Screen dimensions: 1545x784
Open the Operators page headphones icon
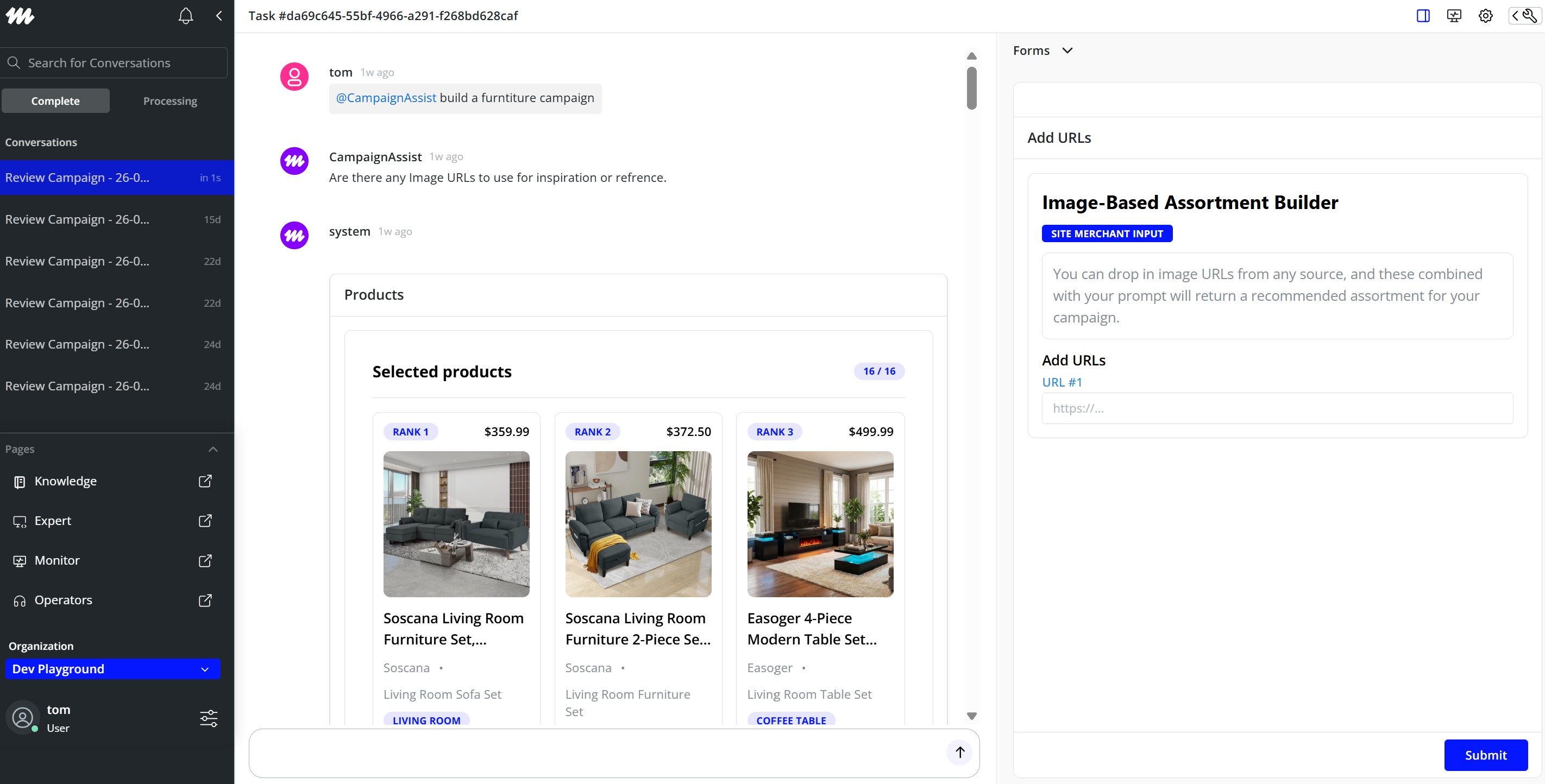pyautogui.click(x=20, y=600)
